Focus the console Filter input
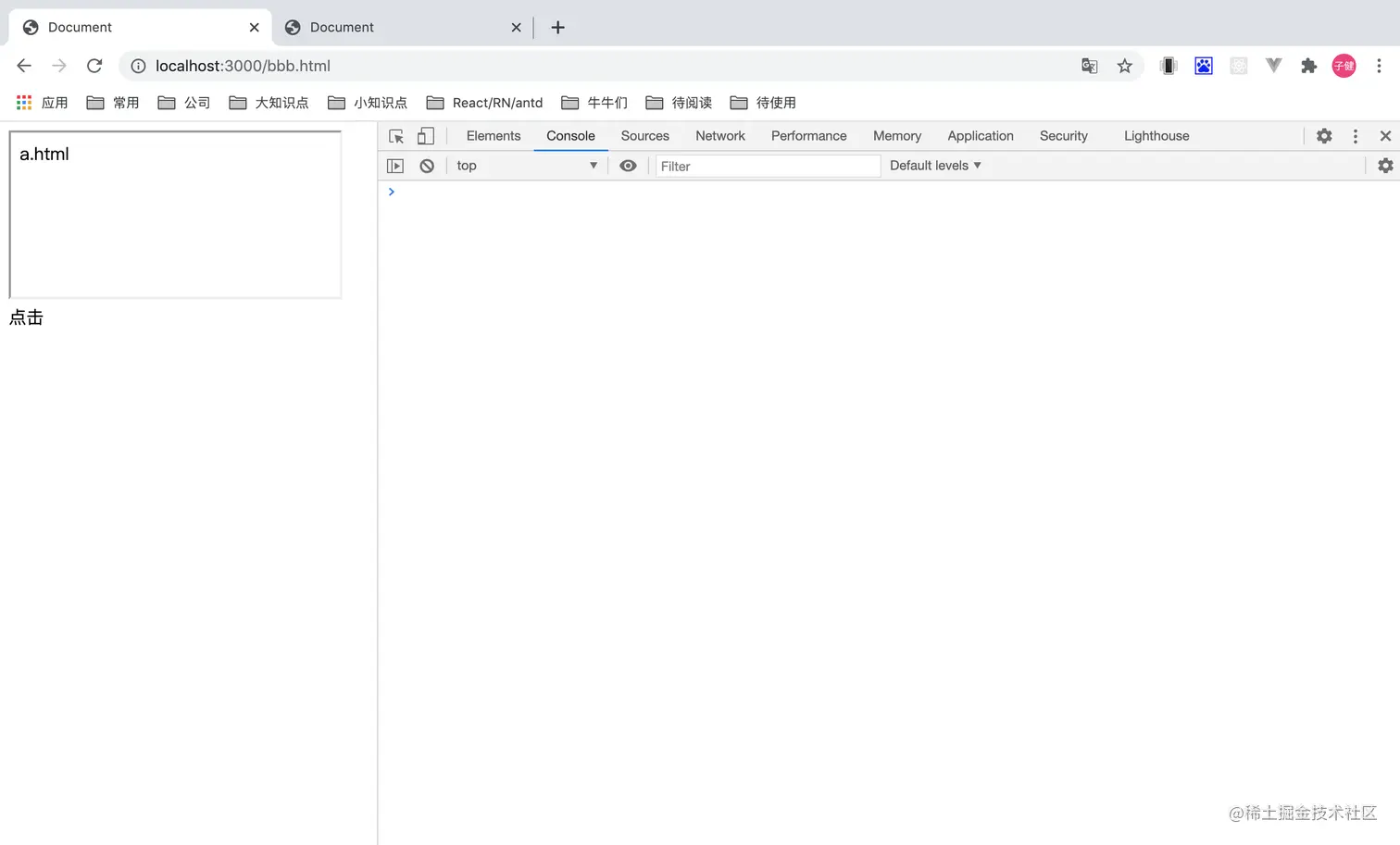Image resolution: width=1400 pixels, height=845 pixels. click(768, 166)
